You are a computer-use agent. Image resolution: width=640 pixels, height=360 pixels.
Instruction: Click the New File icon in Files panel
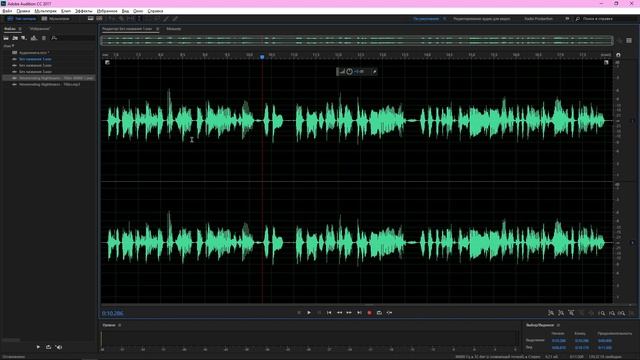tap(24, 38)
